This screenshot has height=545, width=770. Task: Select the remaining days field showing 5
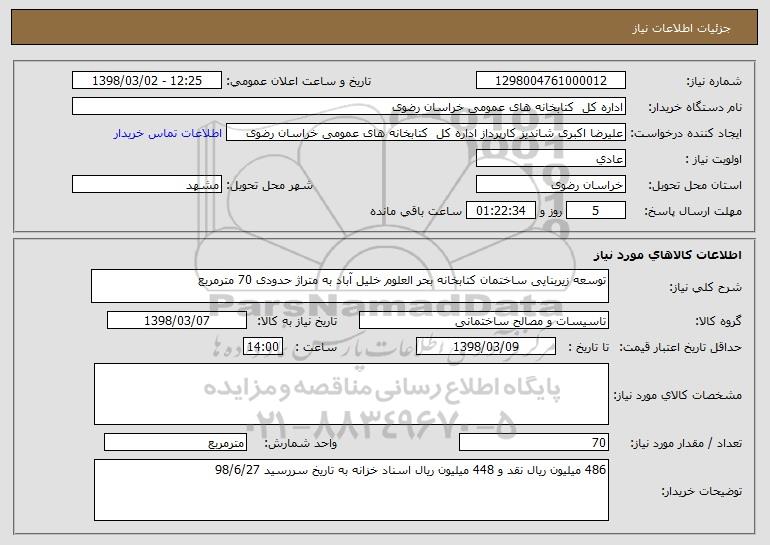[595, 211]
